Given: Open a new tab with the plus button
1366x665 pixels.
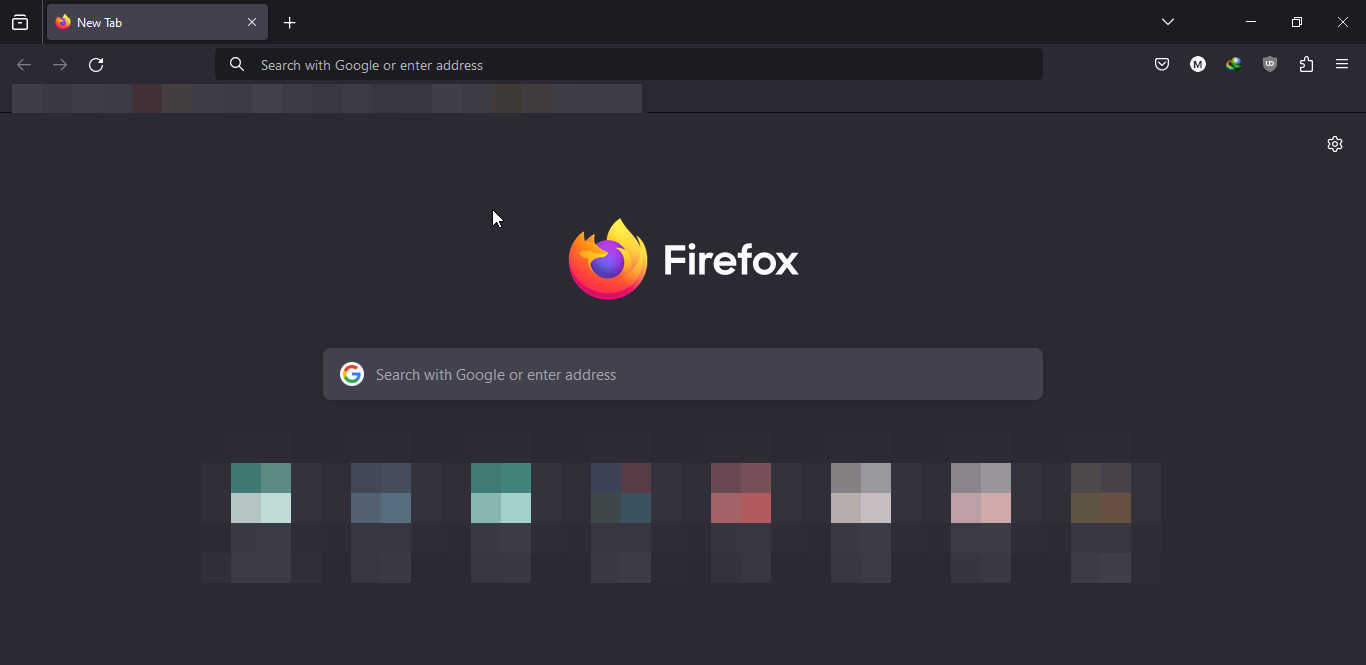Looking at the screenshot, I should click(x=290, y=22).
